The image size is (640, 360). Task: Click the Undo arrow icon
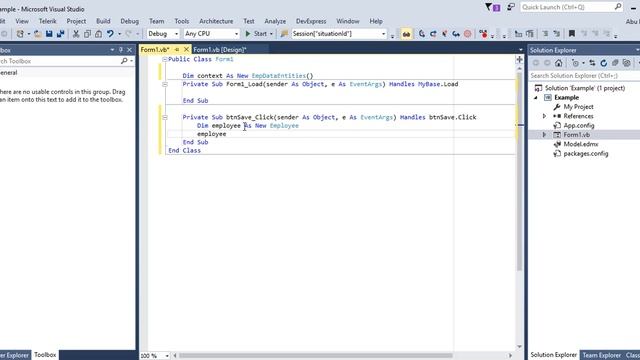[110, 34]
